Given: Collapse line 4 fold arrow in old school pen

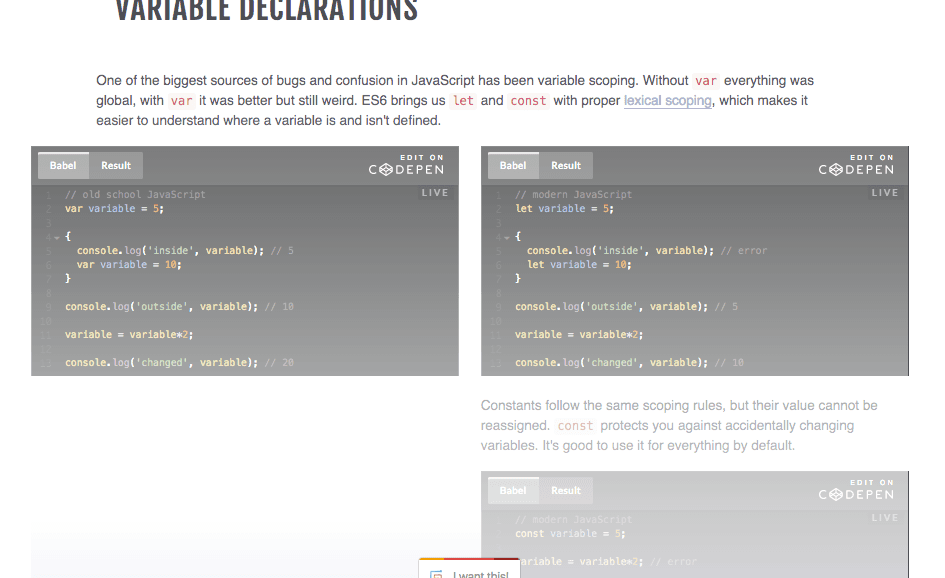Looking at the screenshot, I should pyautogui.click(x=57, y=237).
